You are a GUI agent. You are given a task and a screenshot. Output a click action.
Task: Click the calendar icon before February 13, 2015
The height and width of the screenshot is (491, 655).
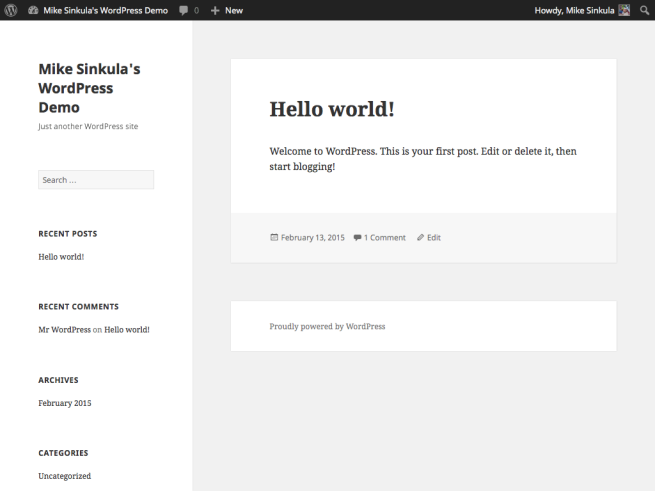274,237
